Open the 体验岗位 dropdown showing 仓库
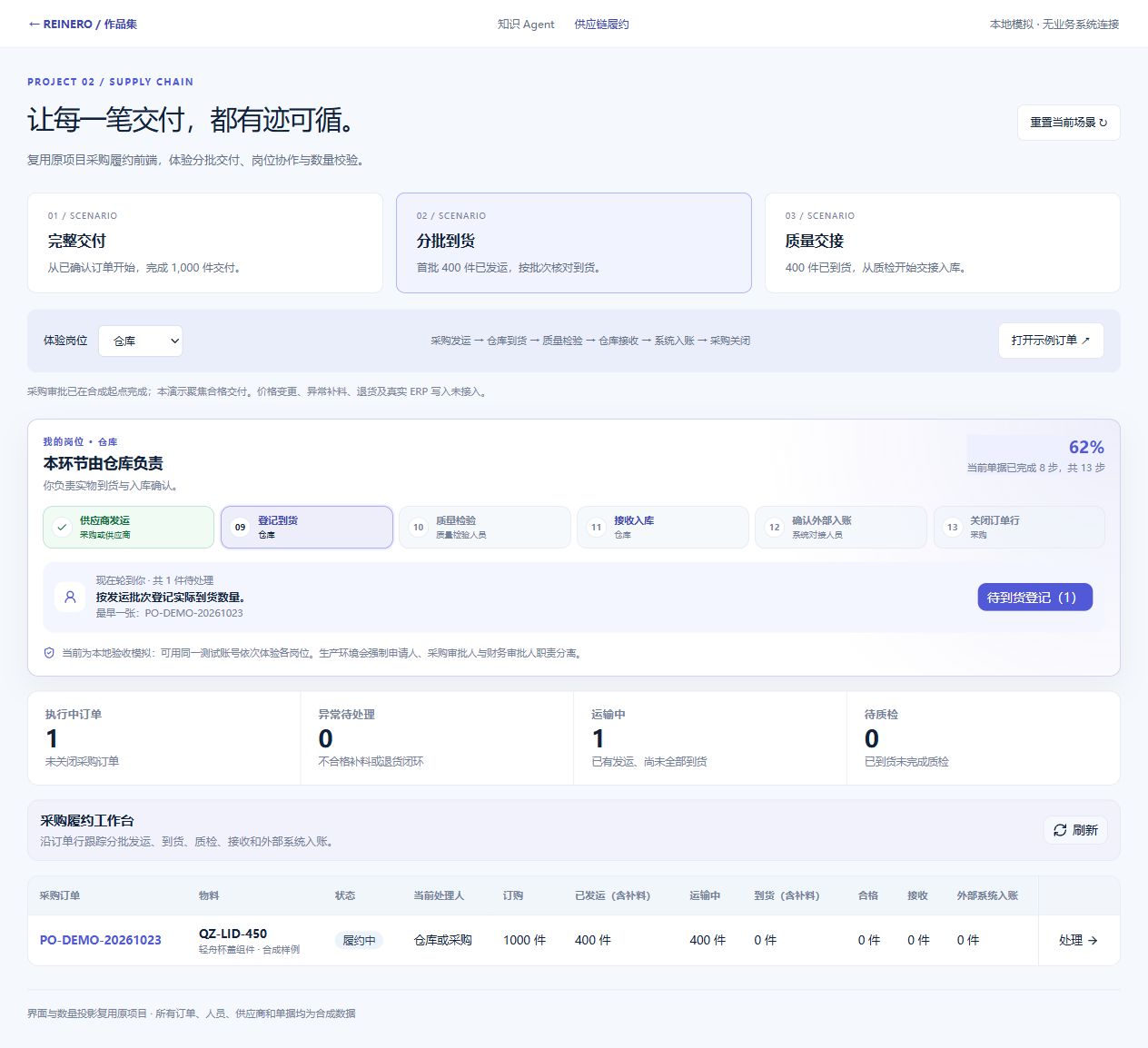This screenshot has height=1048, width=1148. (x=141, y=341)
